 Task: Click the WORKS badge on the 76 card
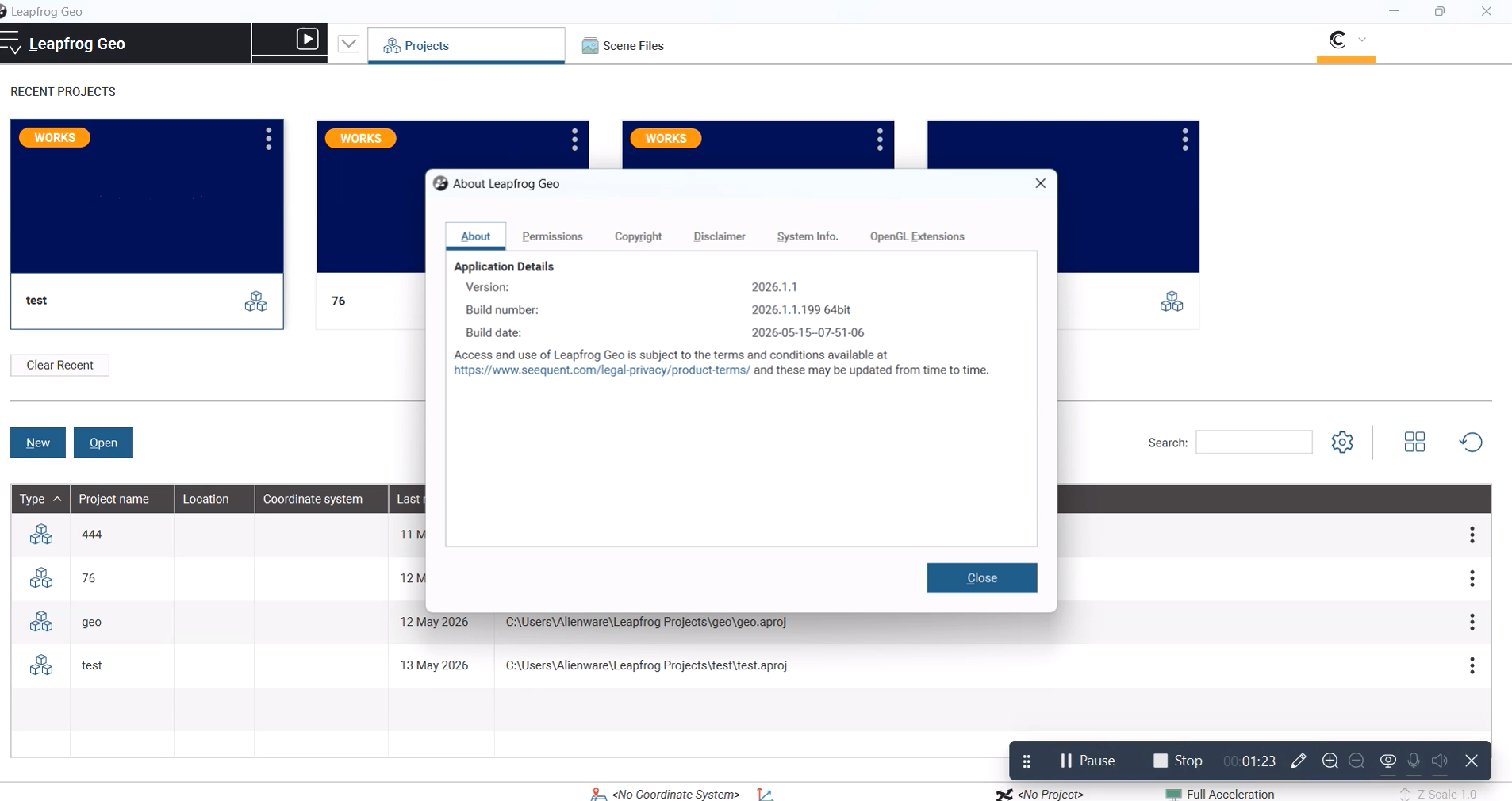pyautogui.click(x=361, y=139)
